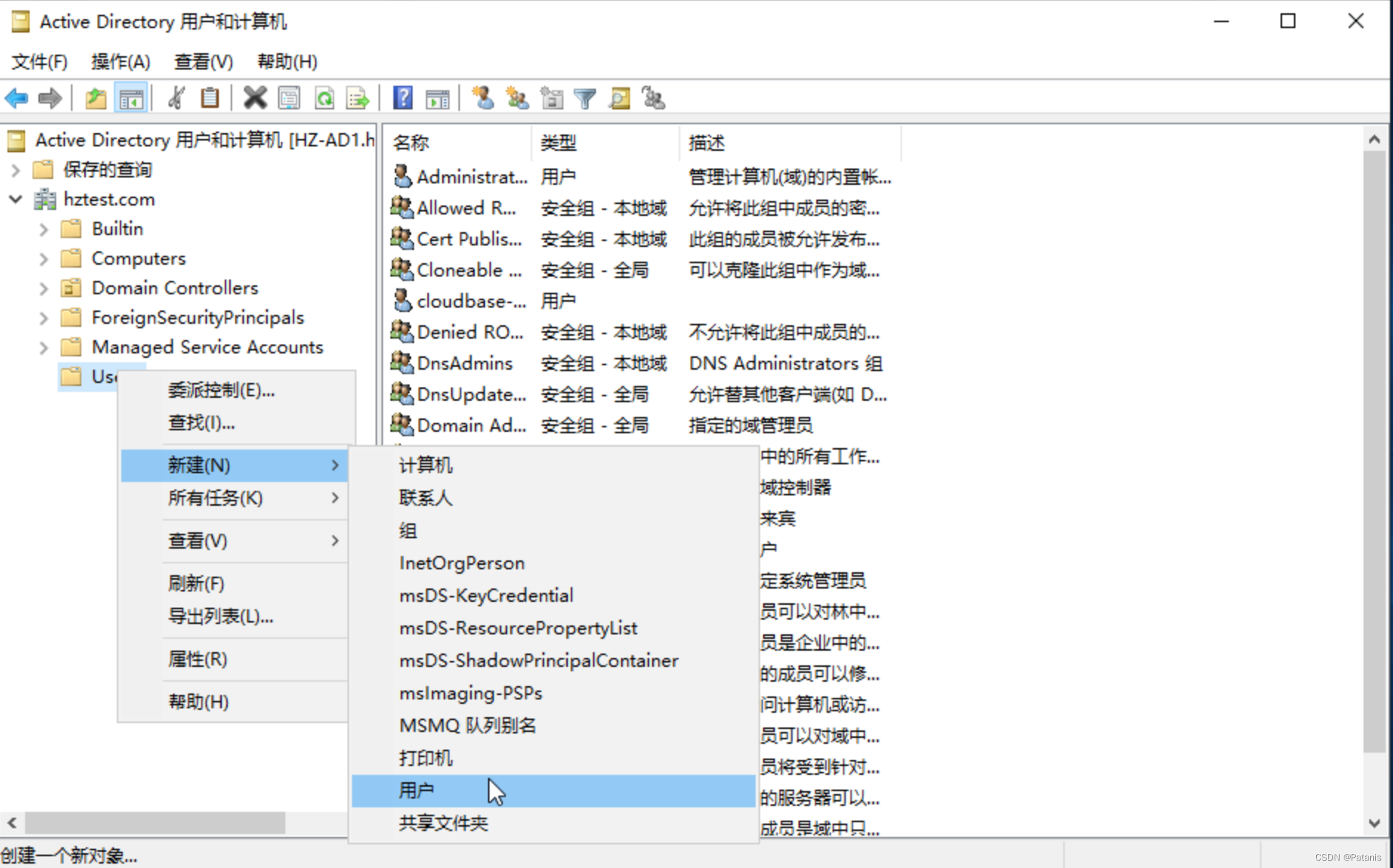Screen dimensions: 1393x868
Task: Open the 帮助(H) menu in menu bar
Action: [287, 61]
